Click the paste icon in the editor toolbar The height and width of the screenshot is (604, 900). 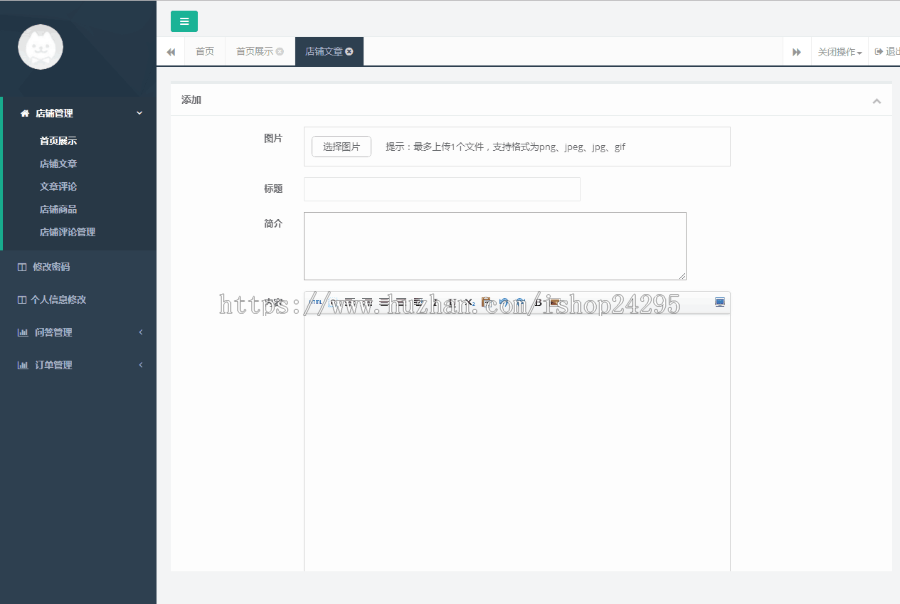487,302
